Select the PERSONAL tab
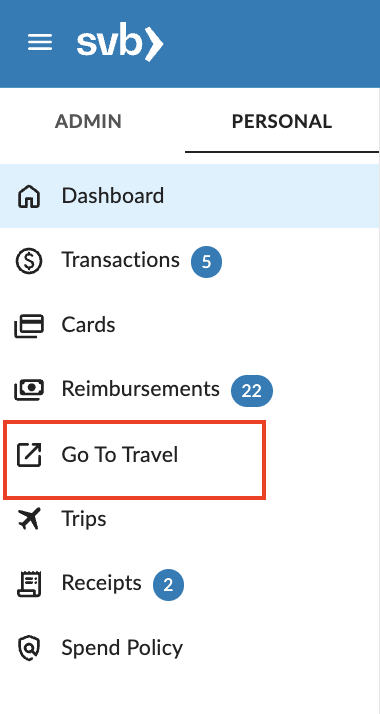The height and width of the screenshot is (714, 380). coord(282,122)
